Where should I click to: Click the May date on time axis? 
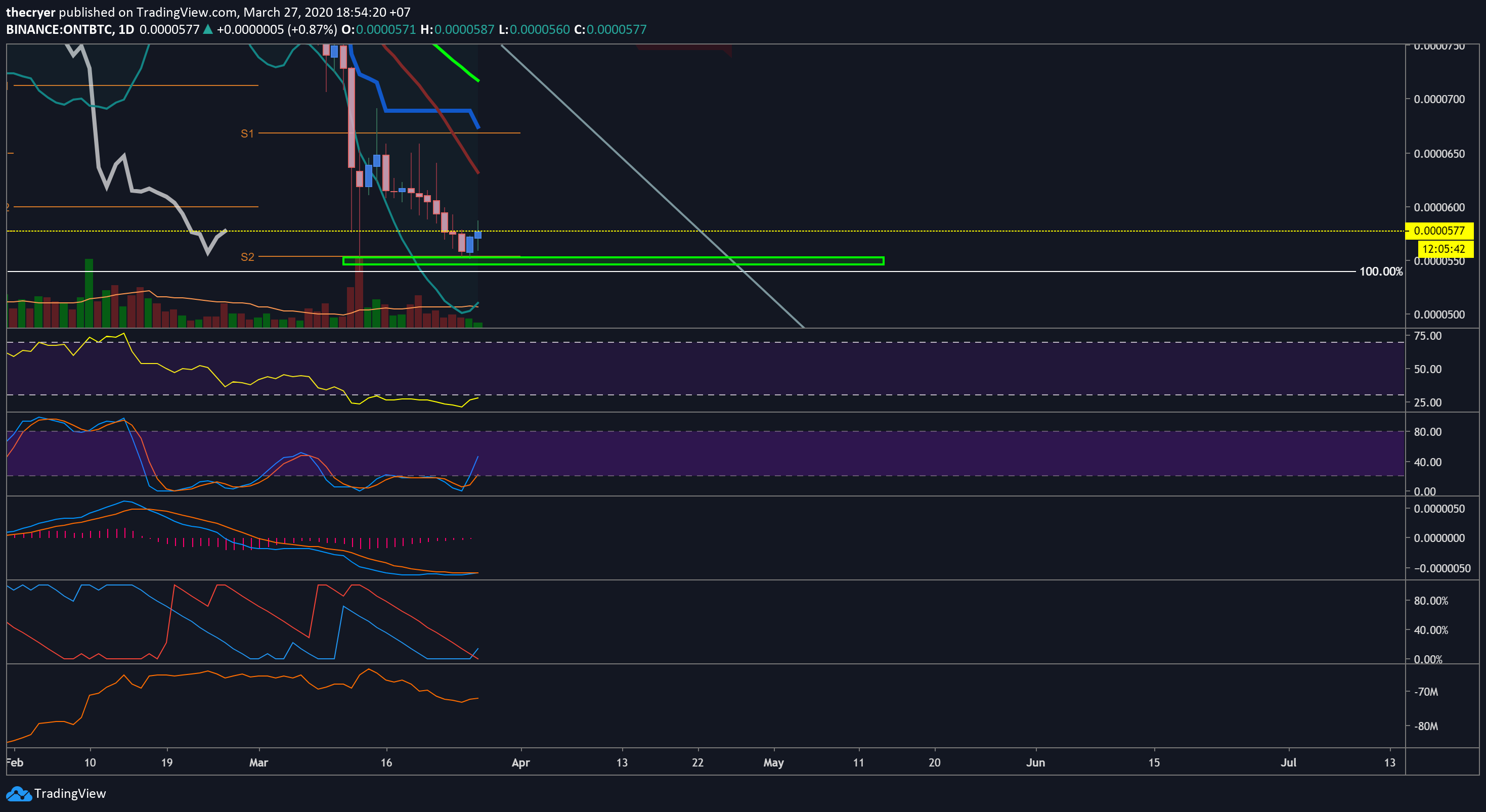click(773, 762)
